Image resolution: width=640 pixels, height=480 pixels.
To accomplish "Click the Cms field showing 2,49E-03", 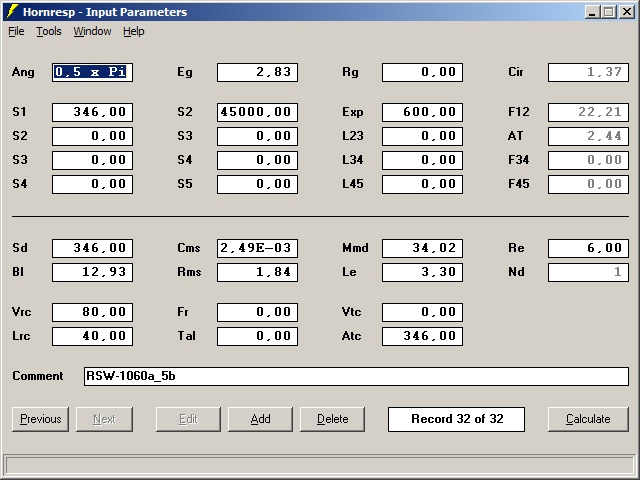I will [x=258, y=248].
